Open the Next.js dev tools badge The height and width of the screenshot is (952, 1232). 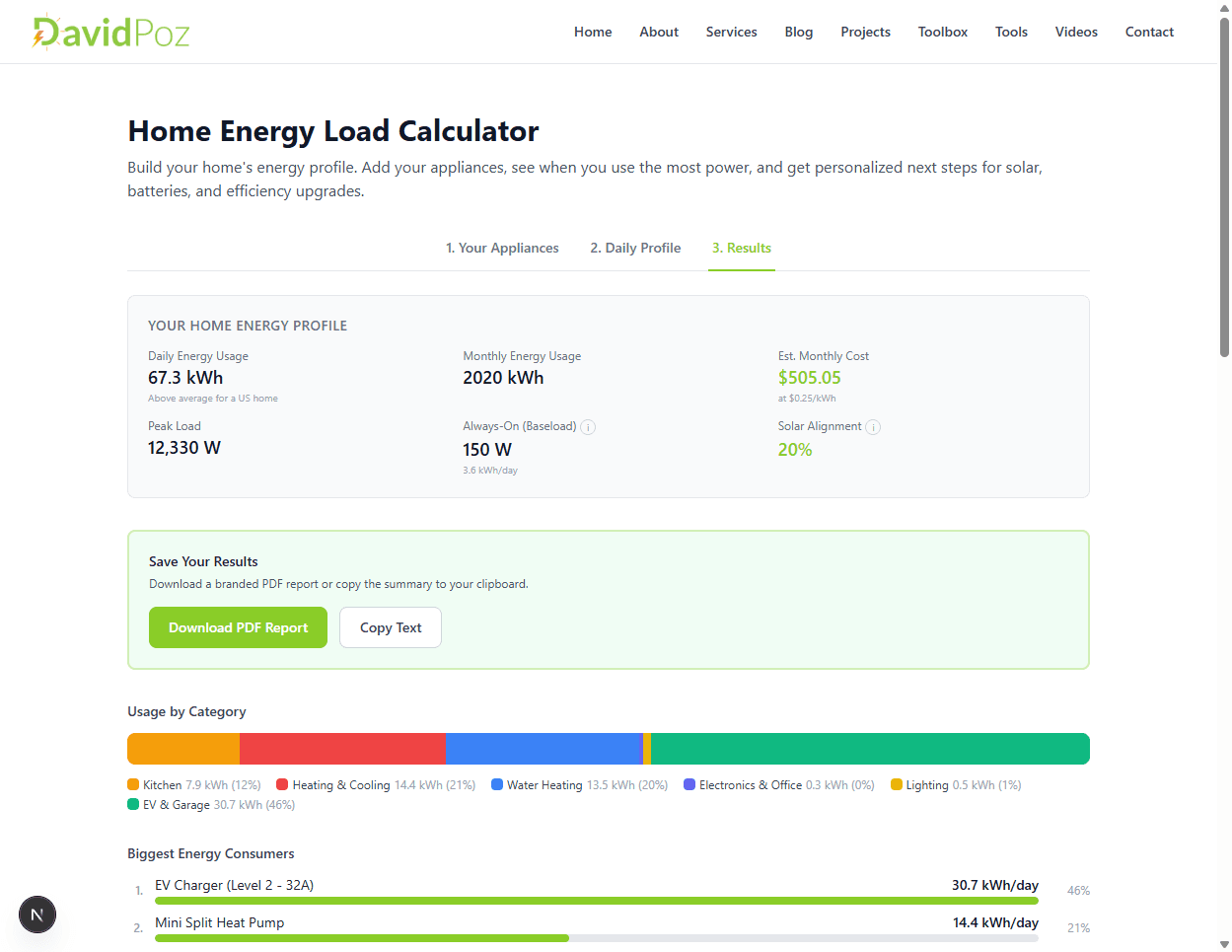coord(37,915)
